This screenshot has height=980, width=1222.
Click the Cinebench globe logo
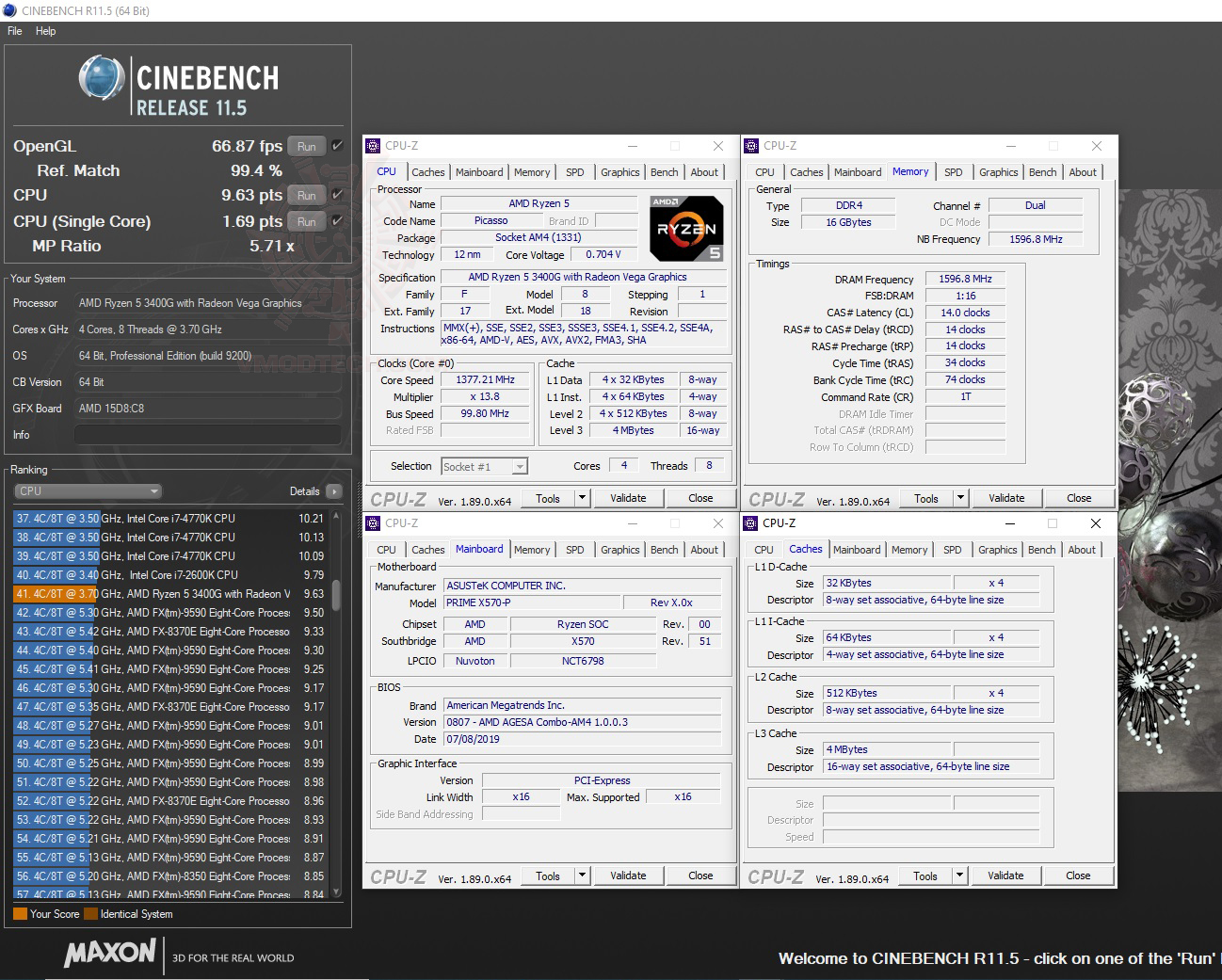[102, 77]
